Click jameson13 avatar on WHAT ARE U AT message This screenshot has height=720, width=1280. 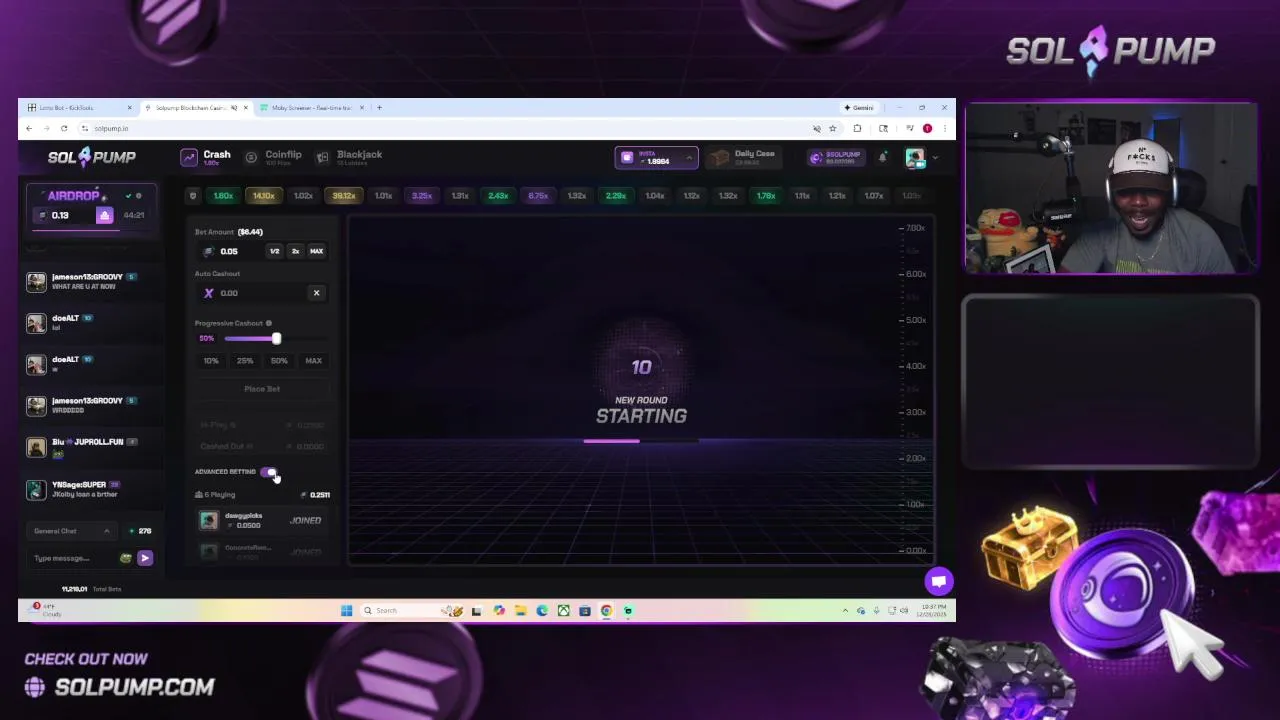click(x=36, y=282)
